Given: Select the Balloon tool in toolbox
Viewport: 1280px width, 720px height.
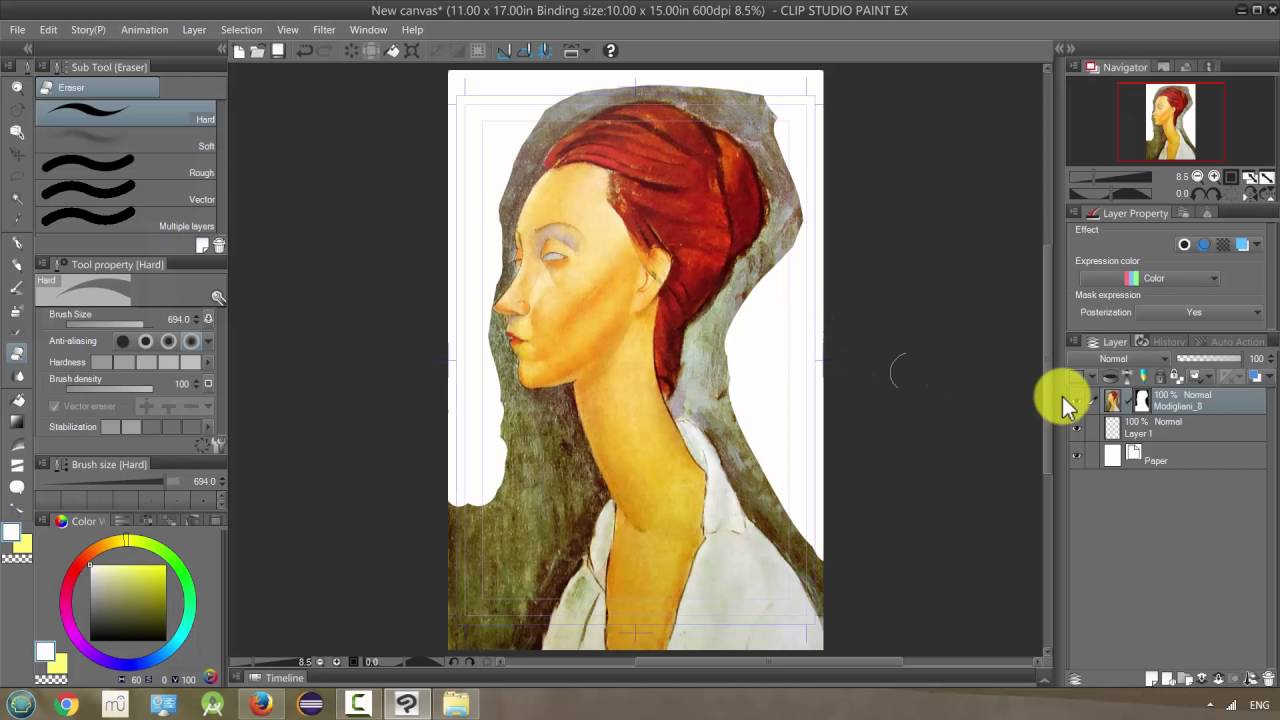Looking at the screenshot, I should 17,487.
